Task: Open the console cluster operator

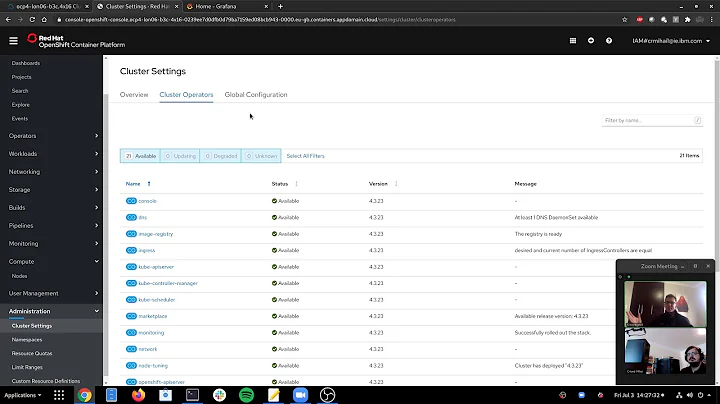Action: pyautogui.click(x=147, y=201)
